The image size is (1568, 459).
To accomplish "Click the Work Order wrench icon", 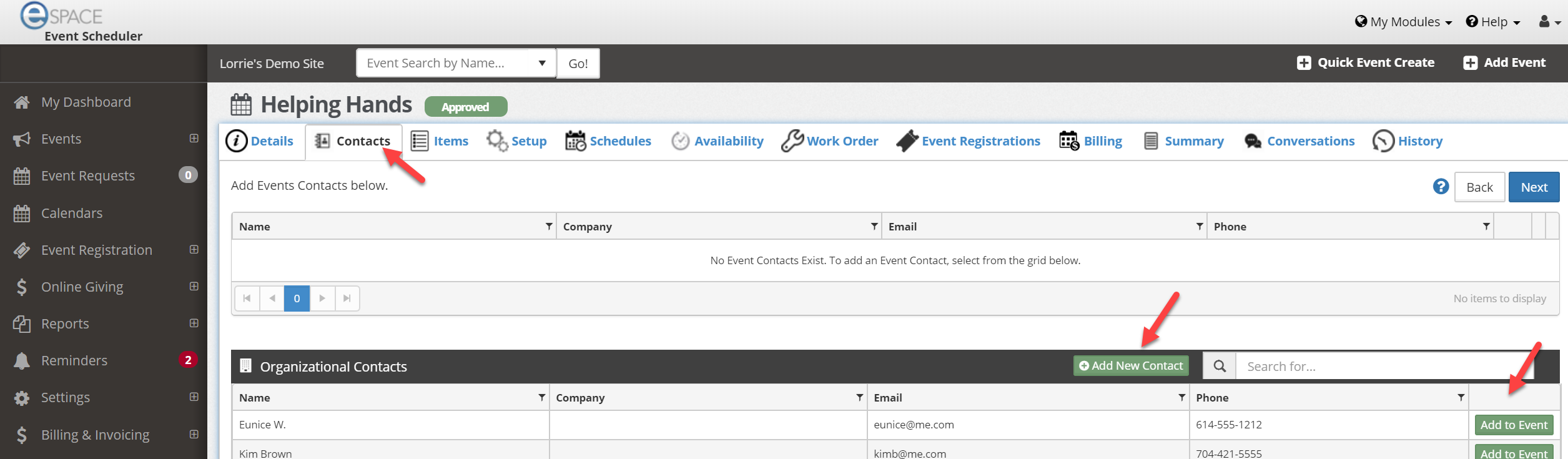I will tap(792, 141).
